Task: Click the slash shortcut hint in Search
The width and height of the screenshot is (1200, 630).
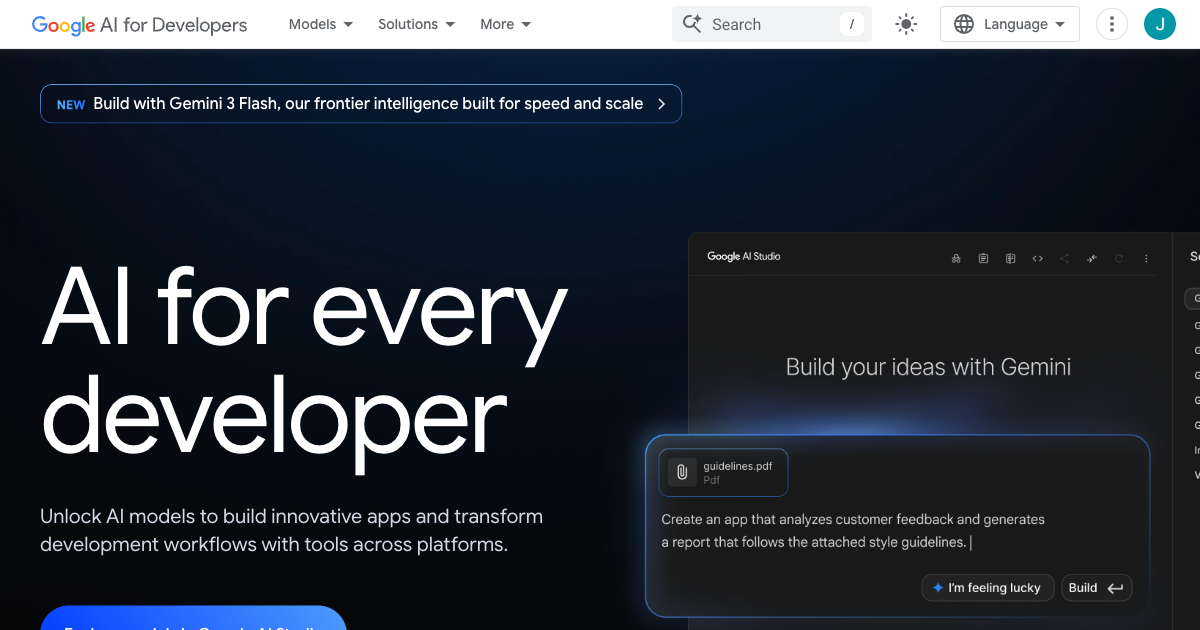Action: tap(851, 24)
